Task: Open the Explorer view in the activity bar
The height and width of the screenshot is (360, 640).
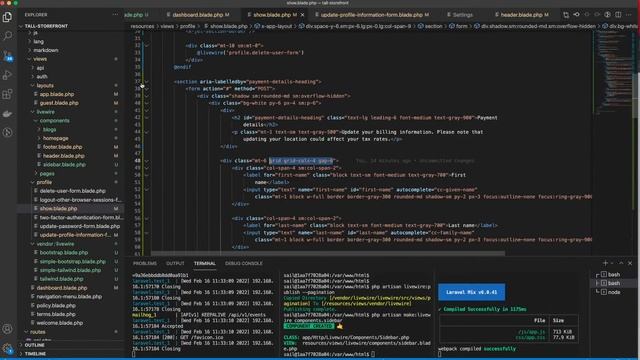Action: click(x=7, y=17)
